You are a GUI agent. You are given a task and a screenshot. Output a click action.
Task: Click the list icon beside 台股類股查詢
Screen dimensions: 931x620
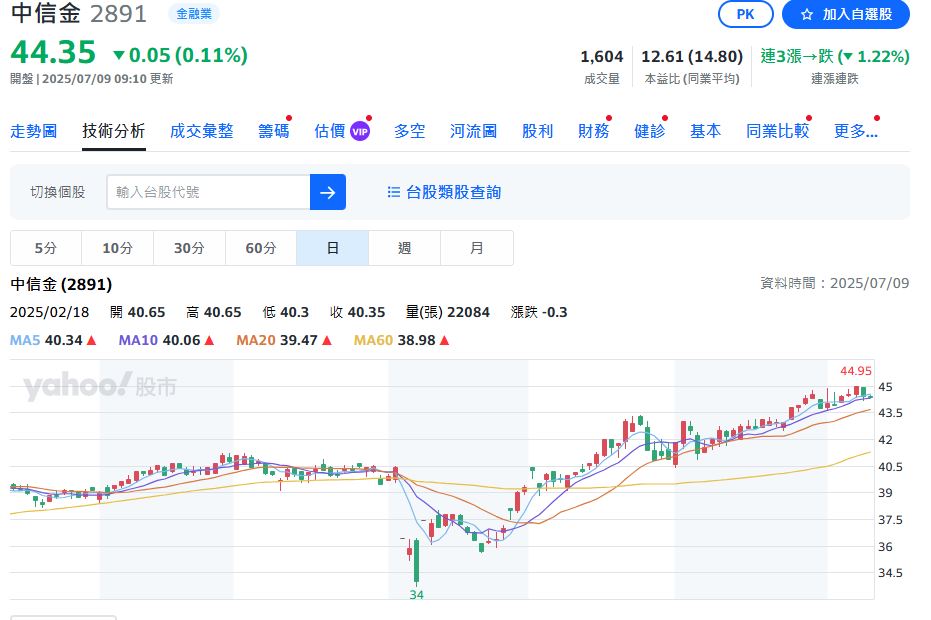(x=393, y=192)
